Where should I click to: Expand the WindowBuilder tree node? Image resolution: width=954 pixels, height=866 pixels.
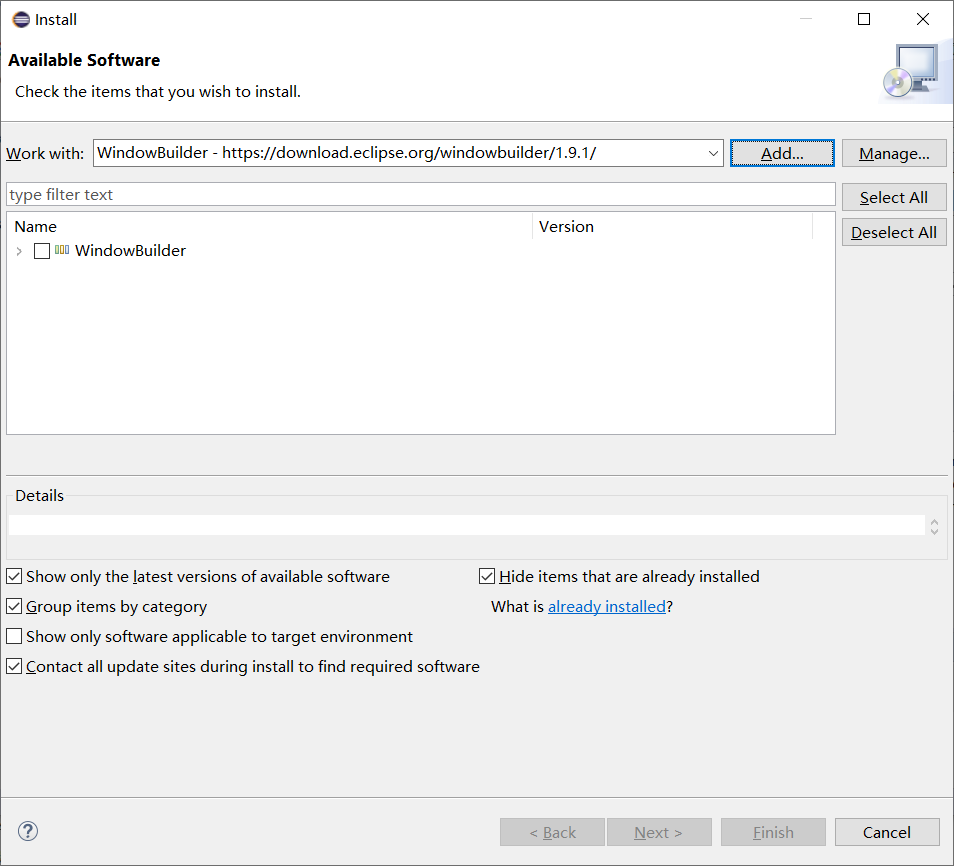(19, 251)
